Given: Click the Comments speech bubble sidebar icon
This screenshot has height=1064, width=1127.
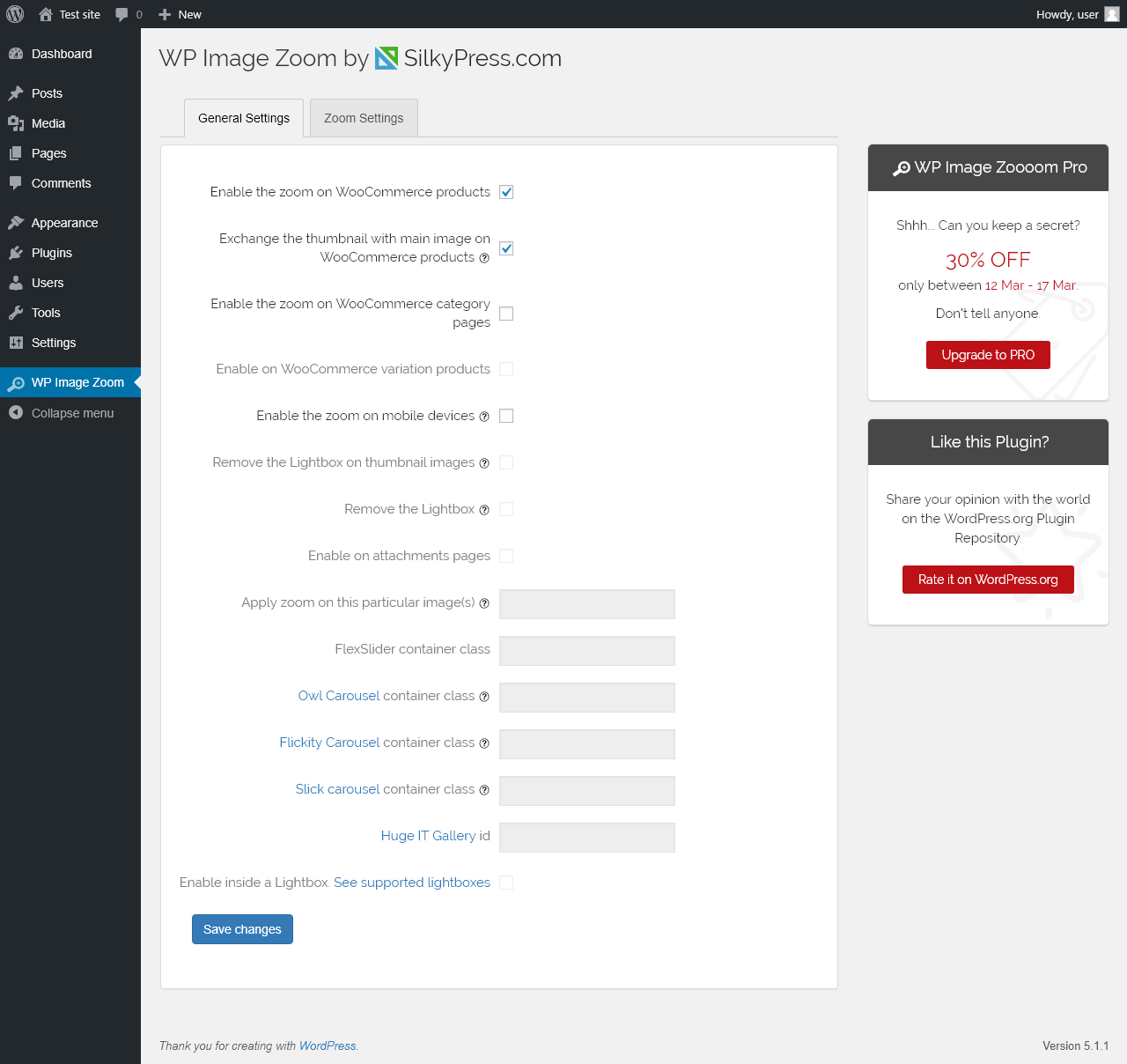Looking at the screenshot, I should click(16, 183).
